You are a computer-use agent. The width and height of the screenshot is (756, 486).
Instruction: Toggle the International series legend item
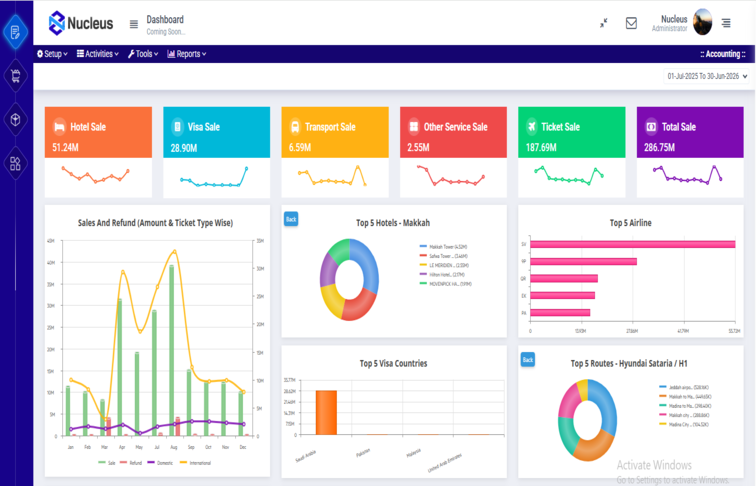(x=195, y=463)
